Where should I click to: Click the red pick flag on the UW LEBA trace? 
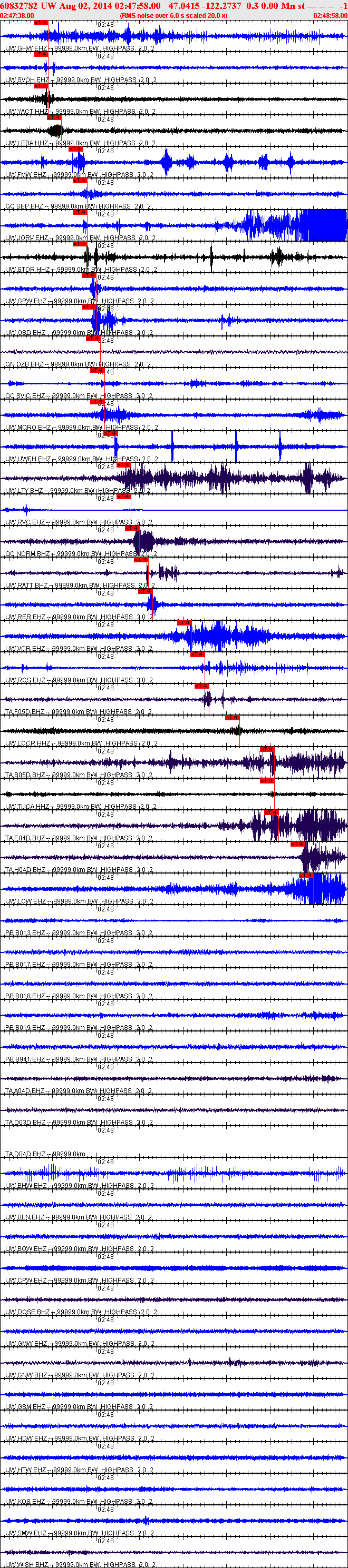(54, 117)
